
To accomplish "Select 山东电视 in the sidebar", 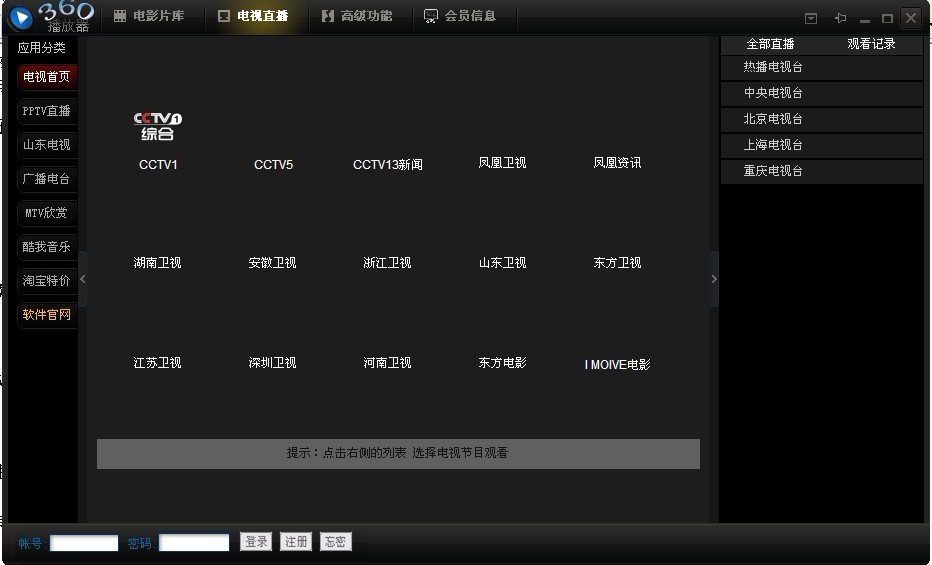I will (47, 145).
